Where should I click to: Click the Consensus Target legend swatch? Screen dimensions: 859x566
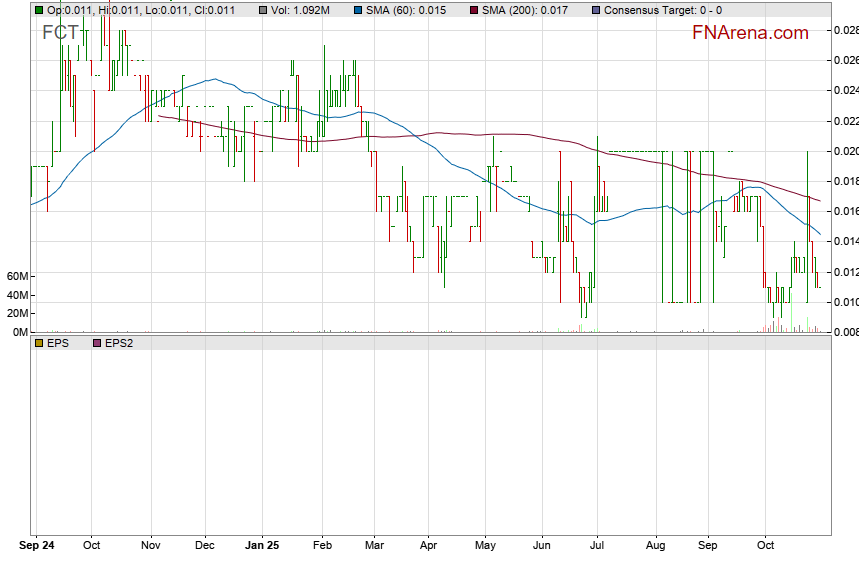click(597, 10)
